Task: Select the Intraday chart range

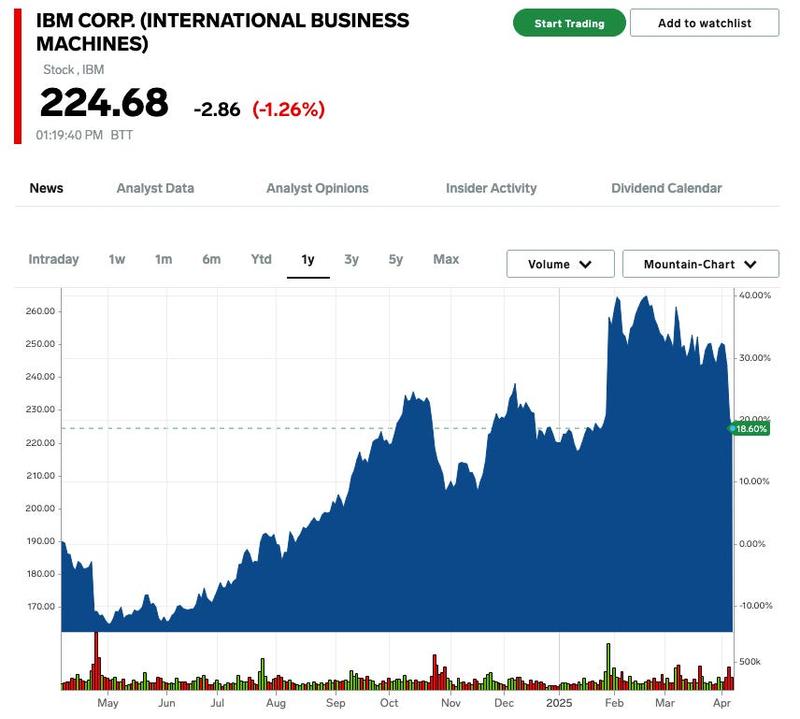Action: (53, 259)
